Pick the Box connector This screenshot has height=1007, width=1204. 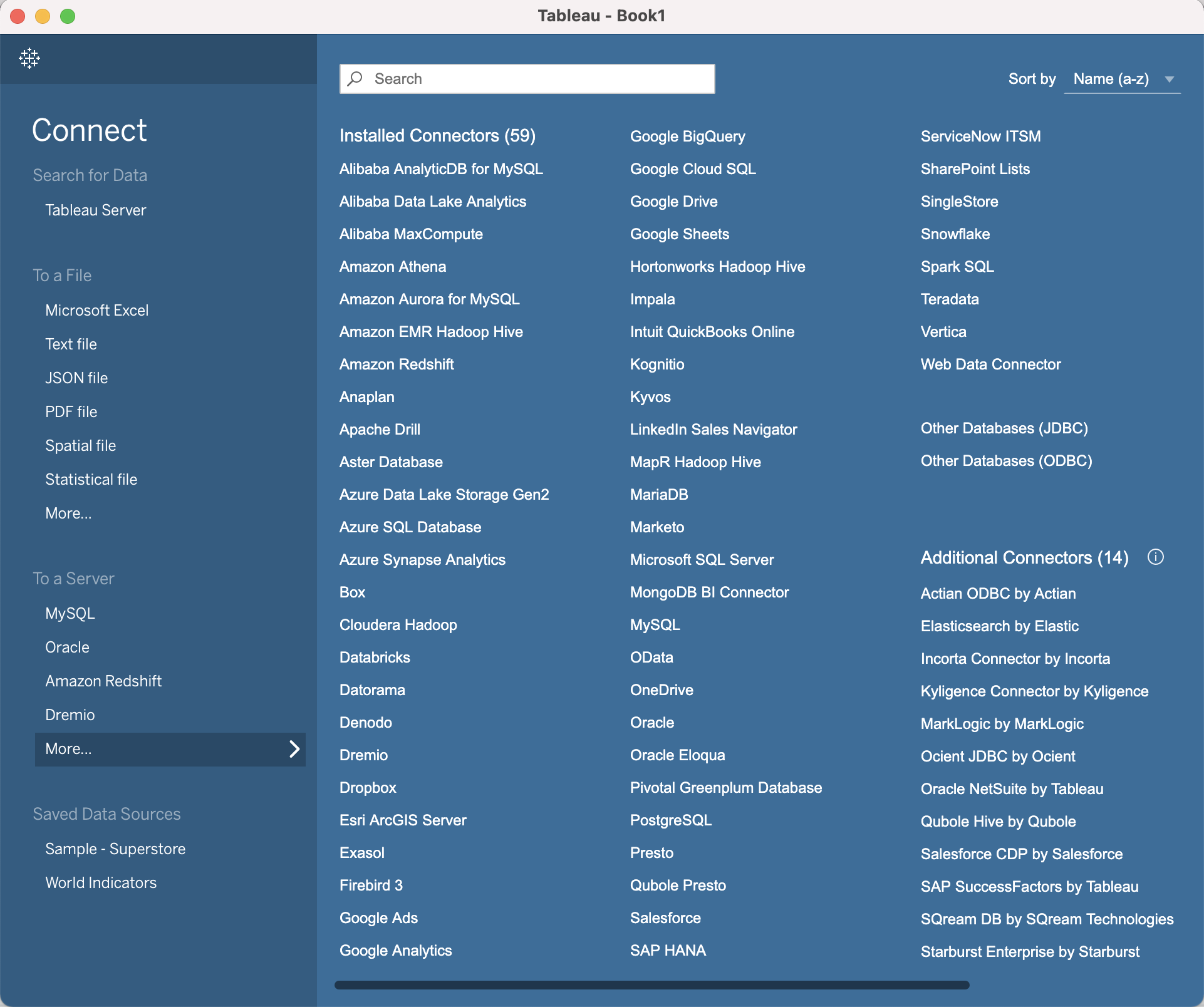point(352,592)
